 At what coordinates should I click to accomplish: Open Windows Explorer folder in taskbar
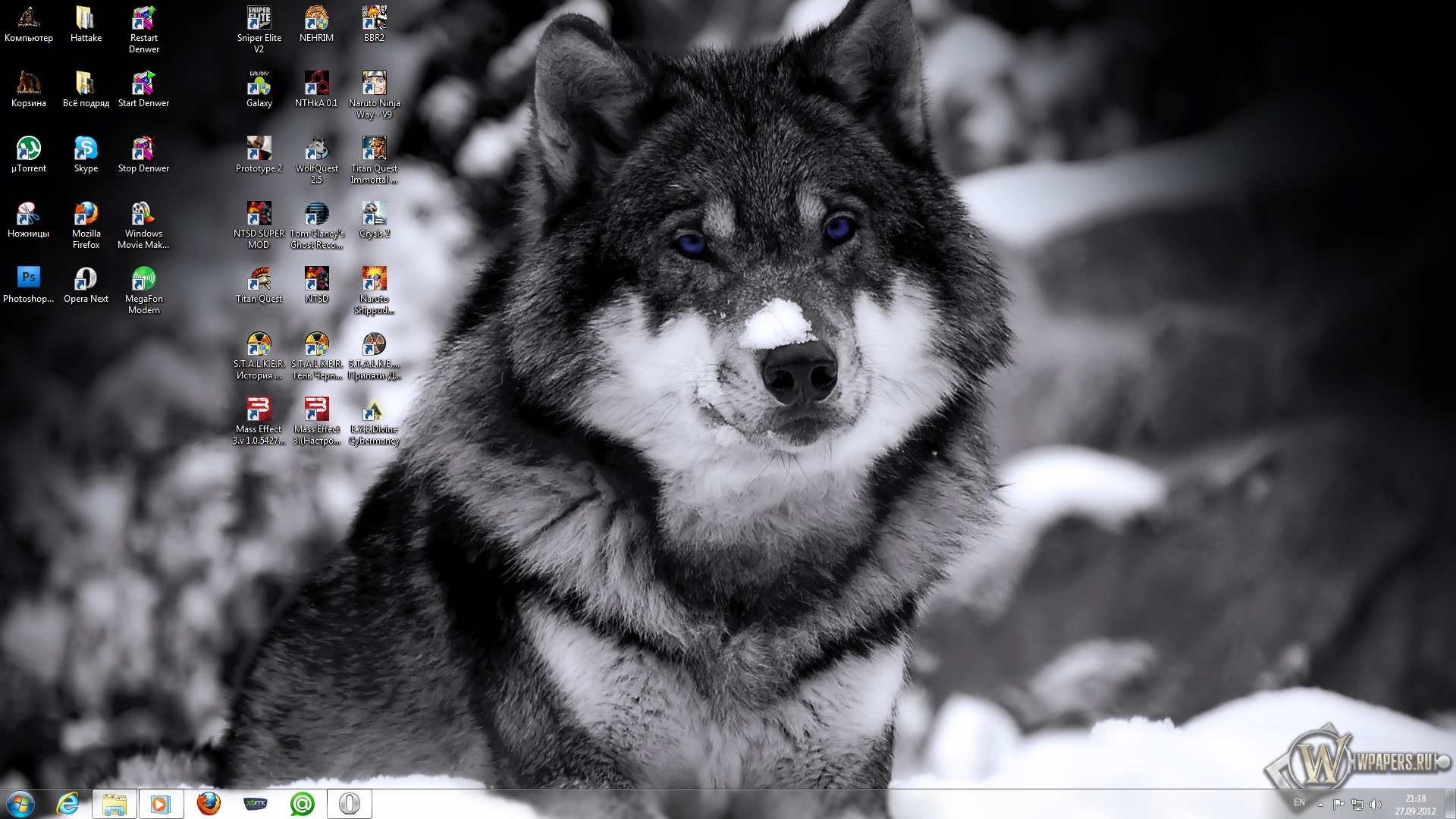click(x=115, y=804)
